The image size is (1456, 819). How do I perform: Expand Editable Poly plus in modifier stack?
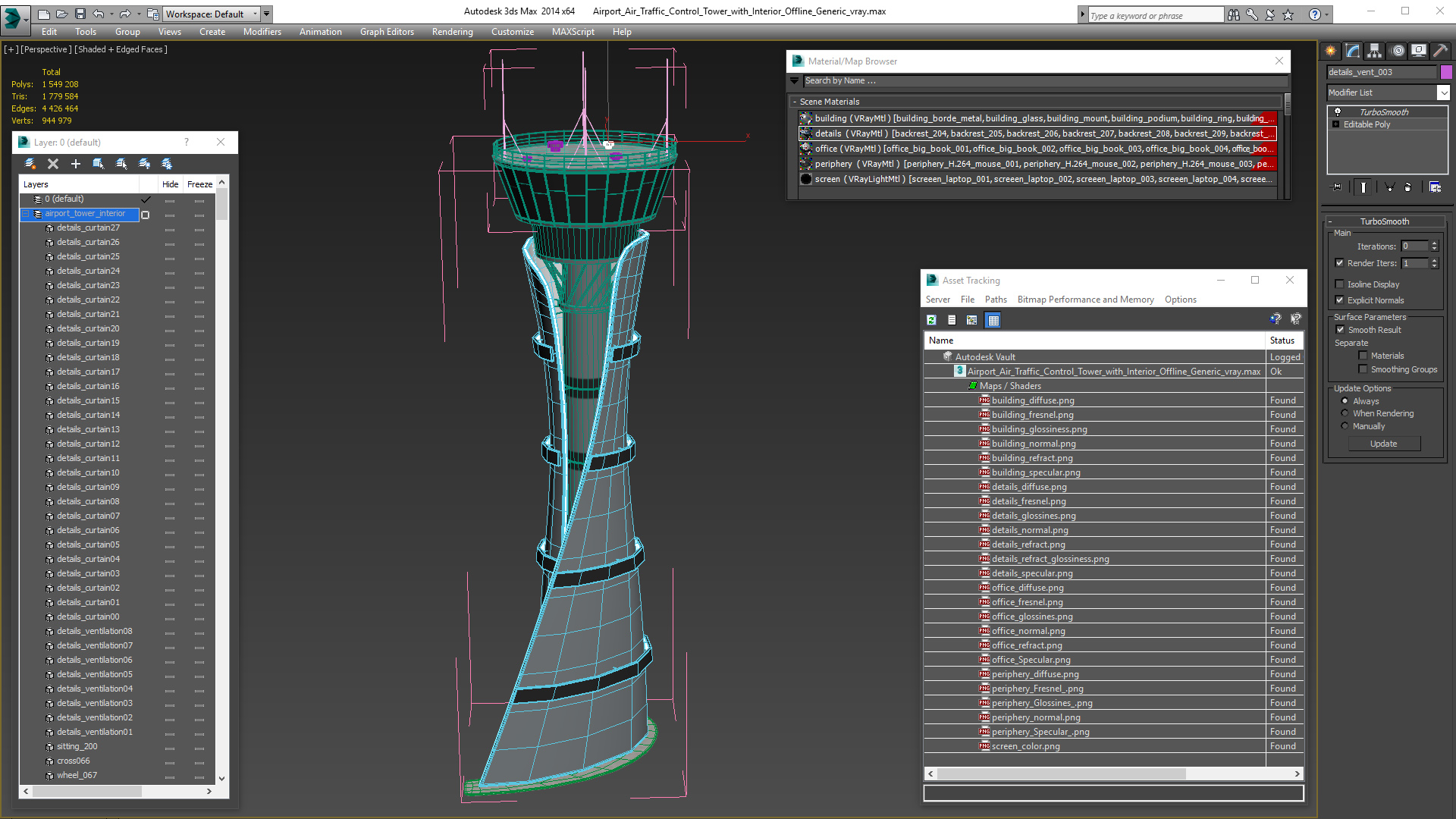[1335, 124]
